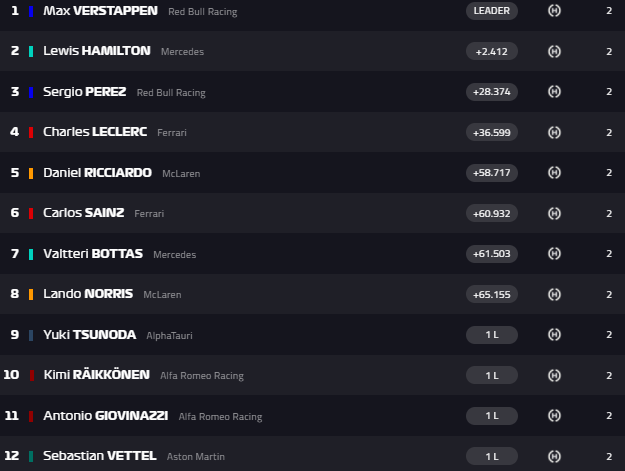Click the LEADER badge for Max Verstappen
Image resolution: width=625 pixels, height=471 pixels.
(491, 11)
